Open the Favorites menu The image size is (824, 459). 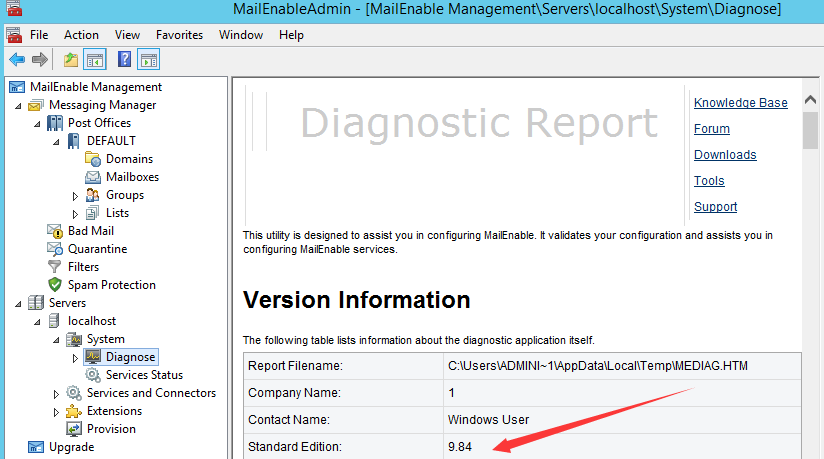179,35
